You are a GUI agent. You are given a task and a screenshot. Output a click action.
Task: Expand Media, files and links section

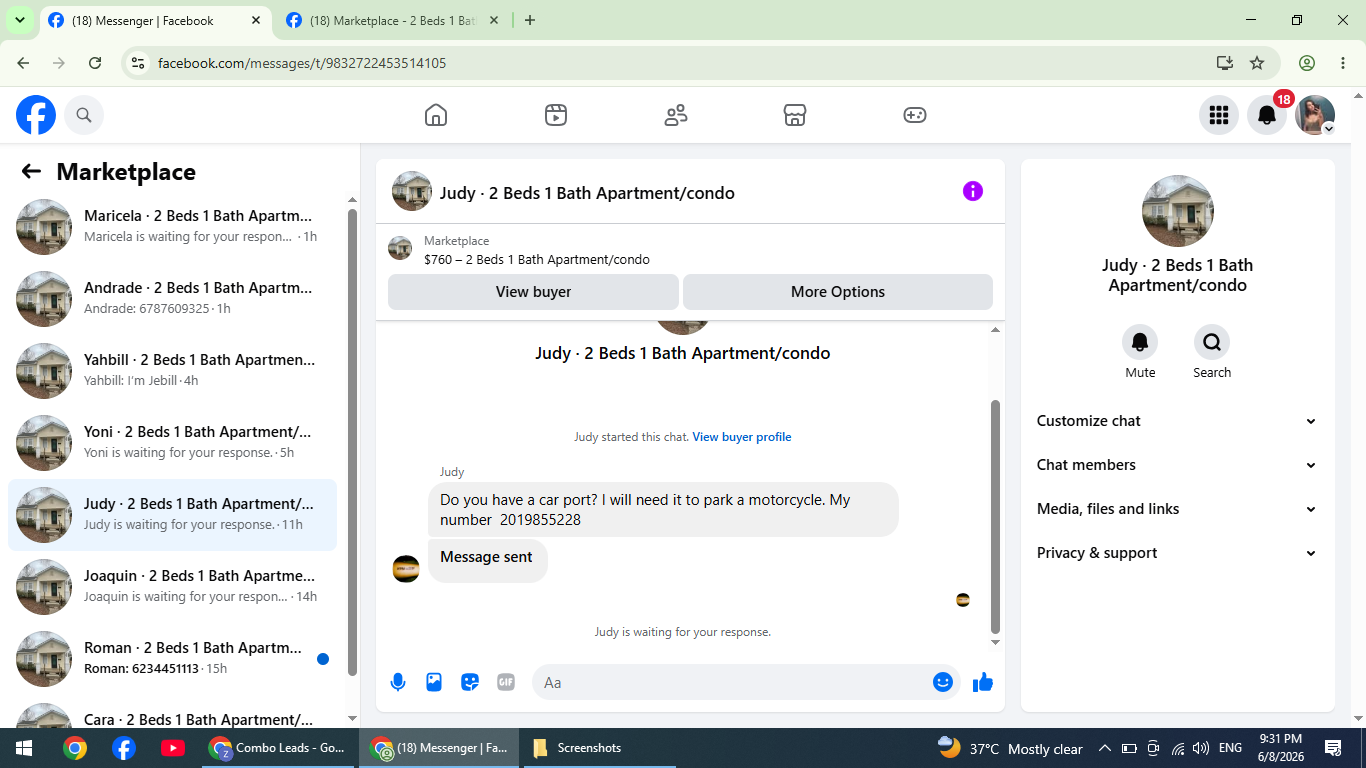(1178, 509)
